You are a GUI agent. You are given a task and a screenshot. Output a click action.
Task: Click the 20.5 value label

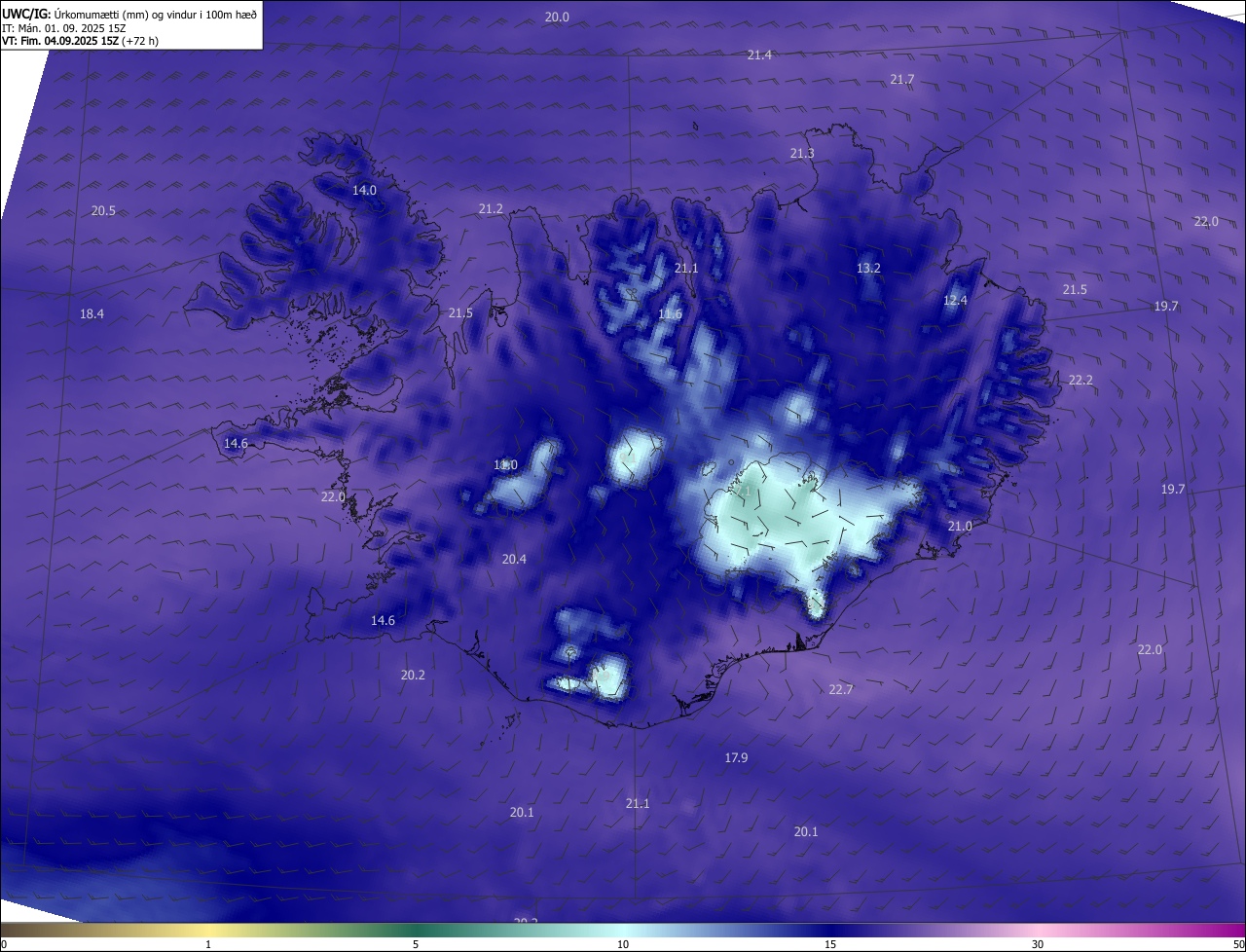[103, 211]
